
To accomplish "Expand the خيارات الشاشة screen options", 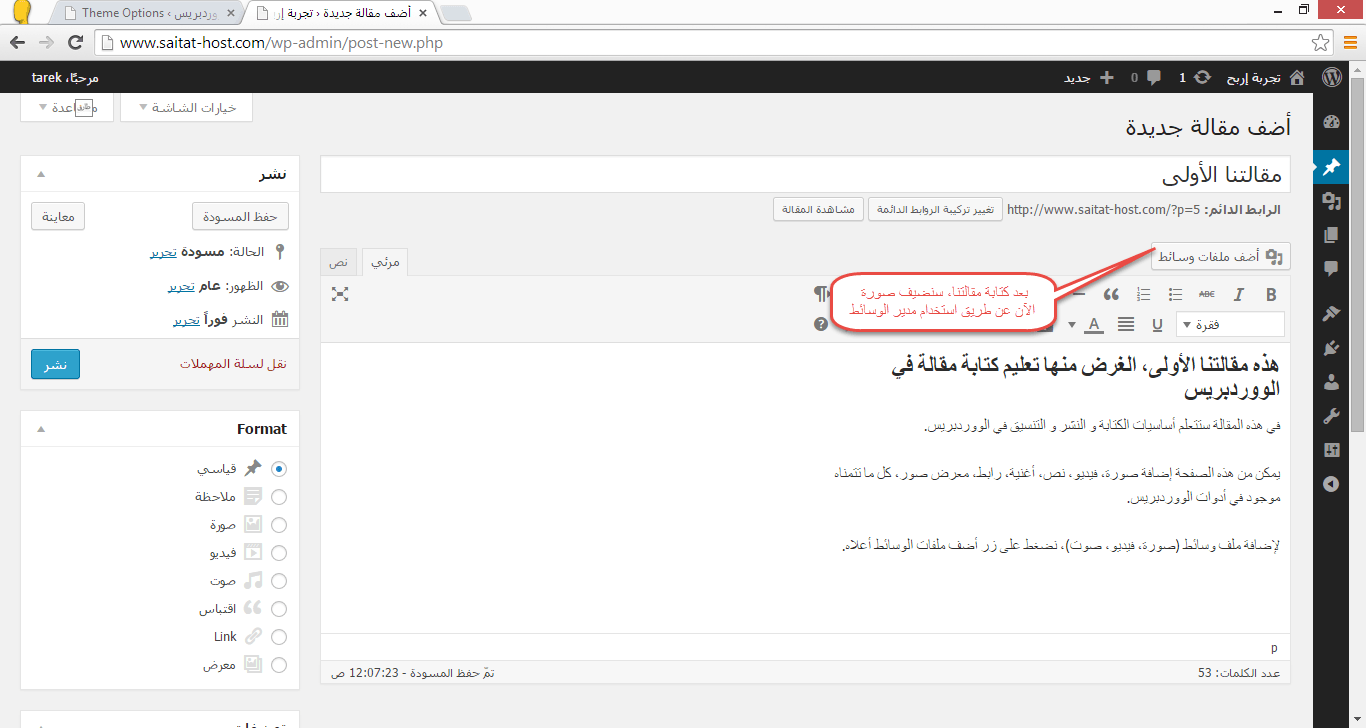I will 186,107.
